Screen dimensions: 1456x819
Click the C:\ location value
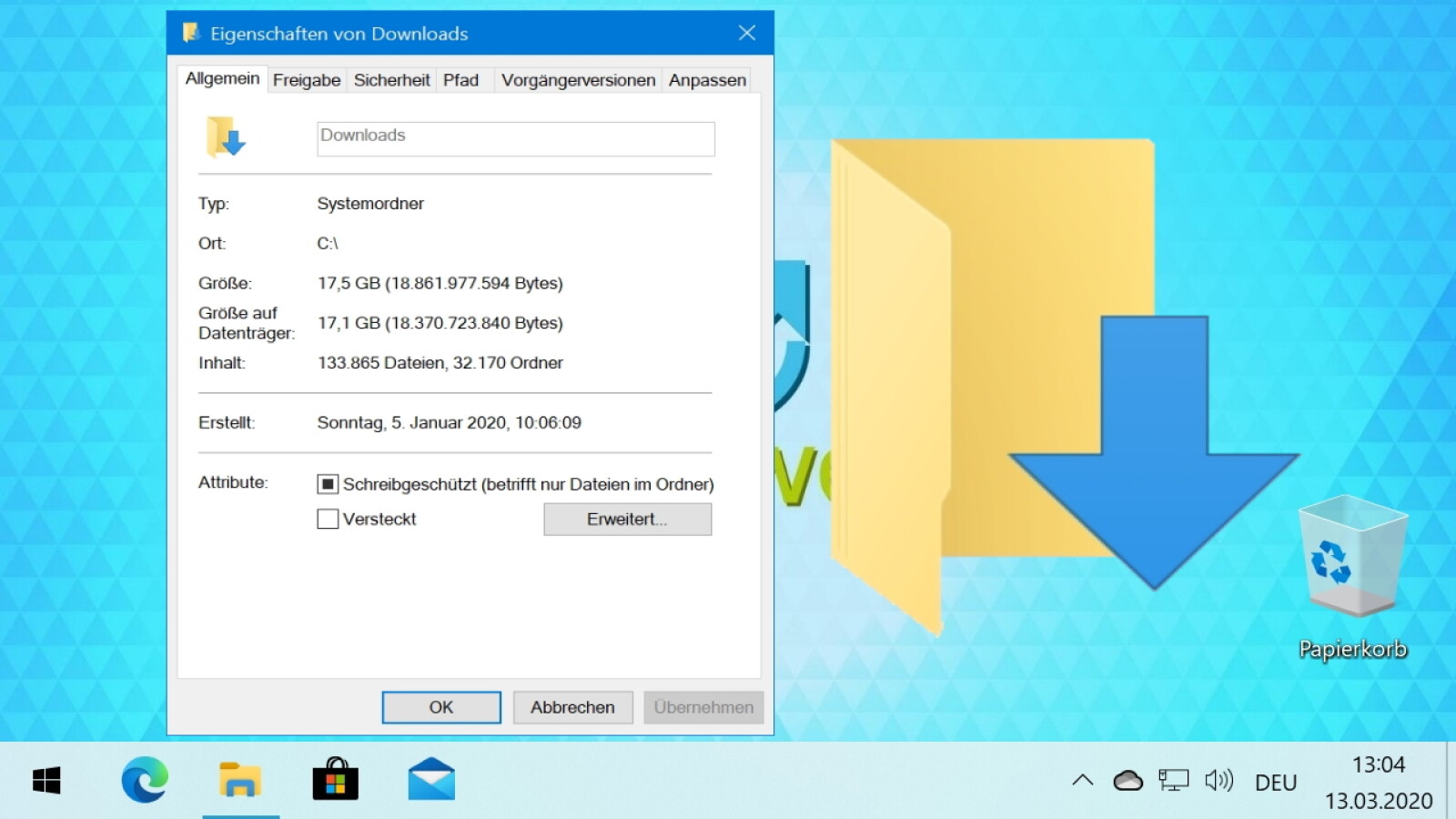pyautogui.click(x=328, y=243)
